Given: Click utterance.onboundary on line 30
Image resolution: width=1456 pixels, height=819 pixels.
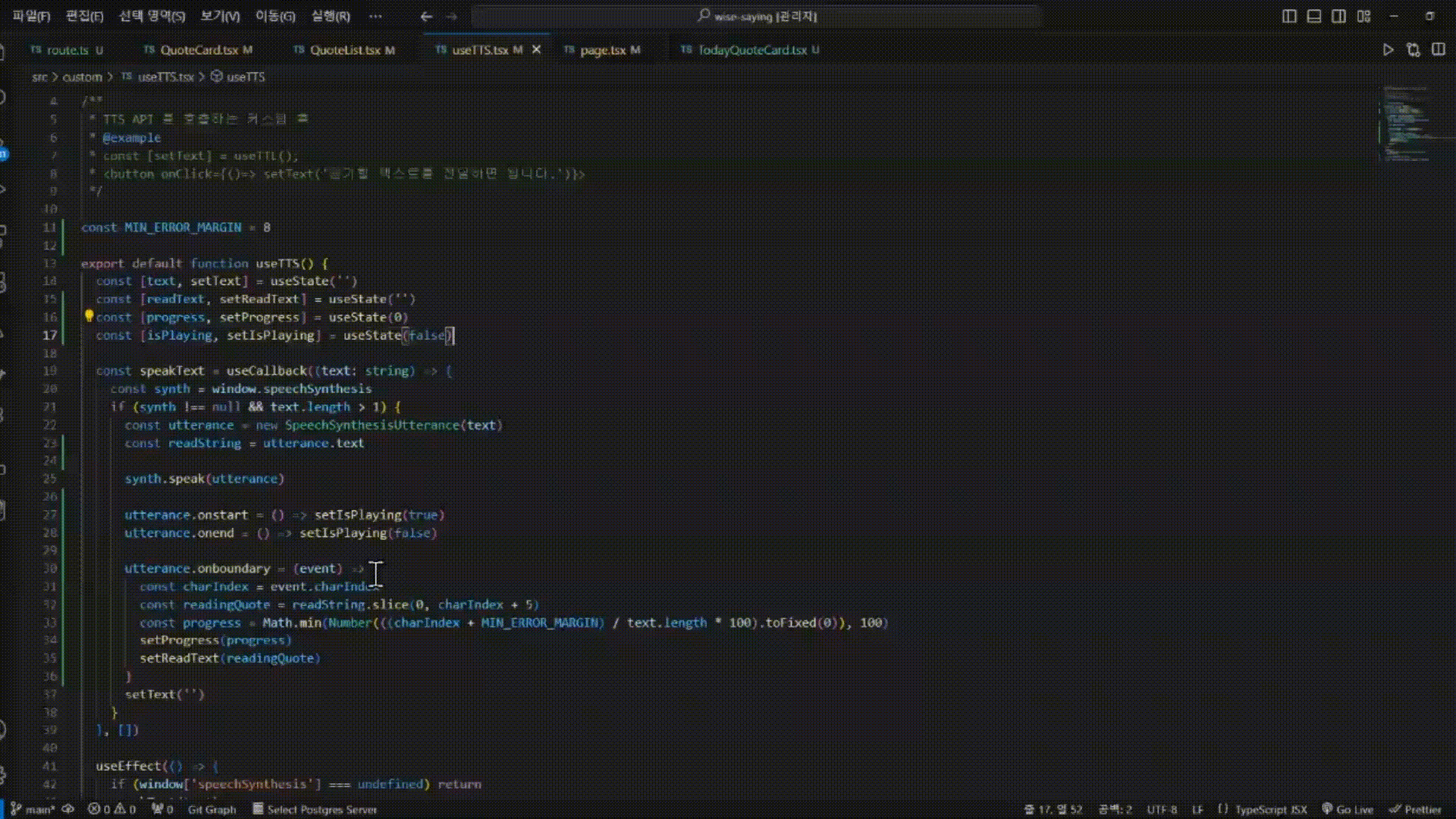Looking at the screenshot, I should pos(197,568).
